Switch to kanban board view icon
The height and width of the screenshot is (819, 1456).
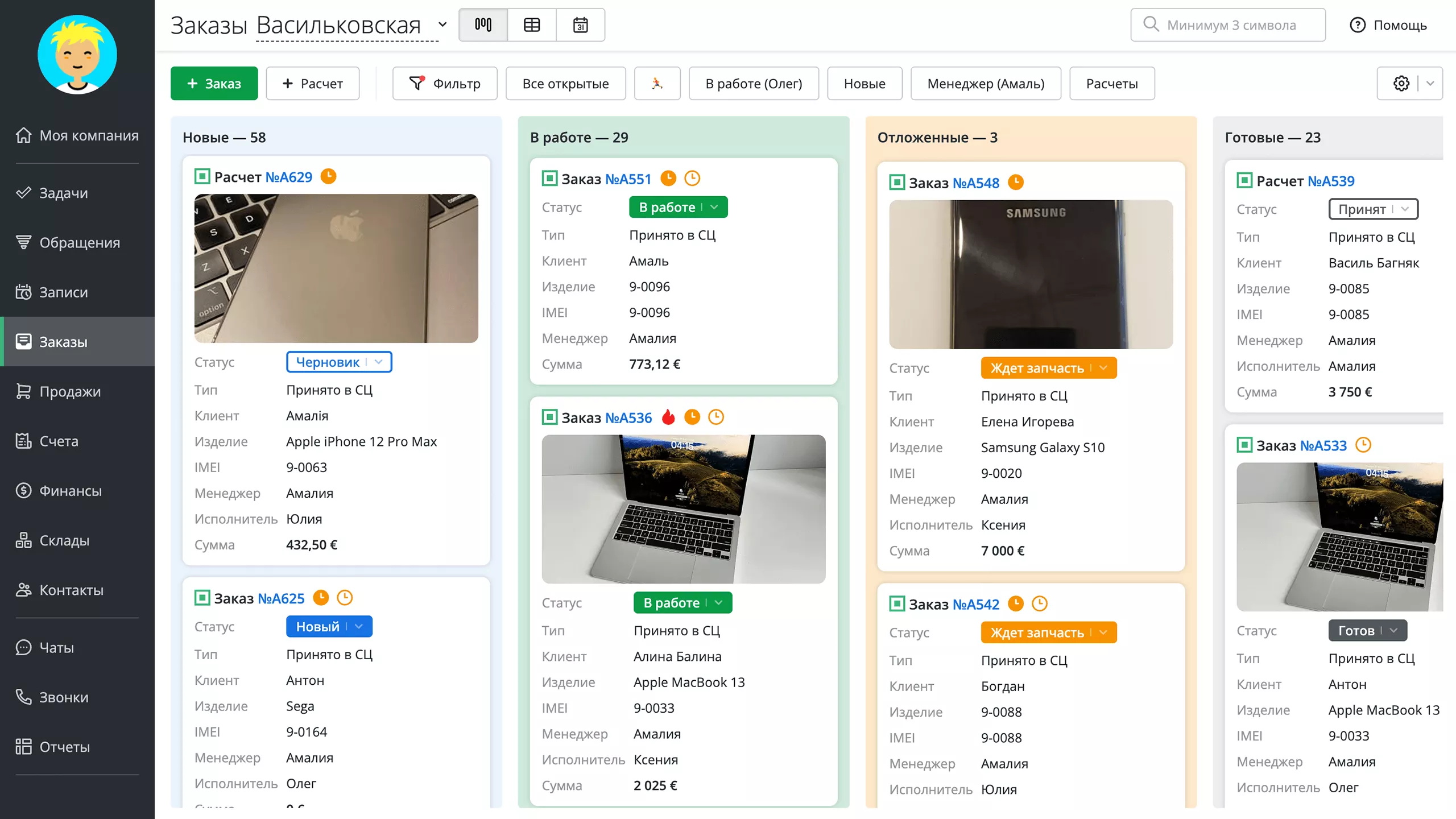pyautogui.click(x=483, y=25)
